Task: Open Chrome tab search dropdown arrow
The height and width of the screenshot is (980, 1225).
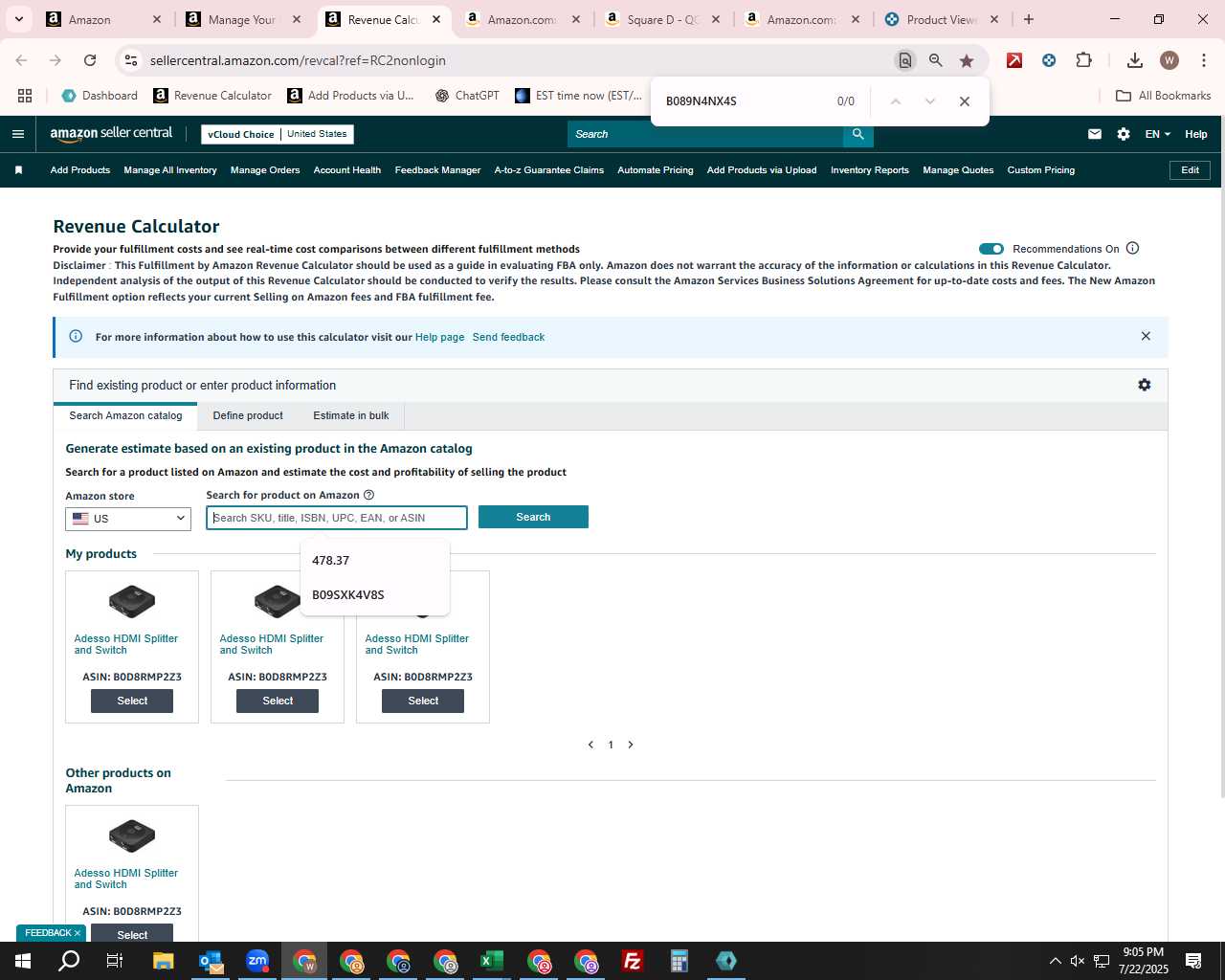Action: 18,19
